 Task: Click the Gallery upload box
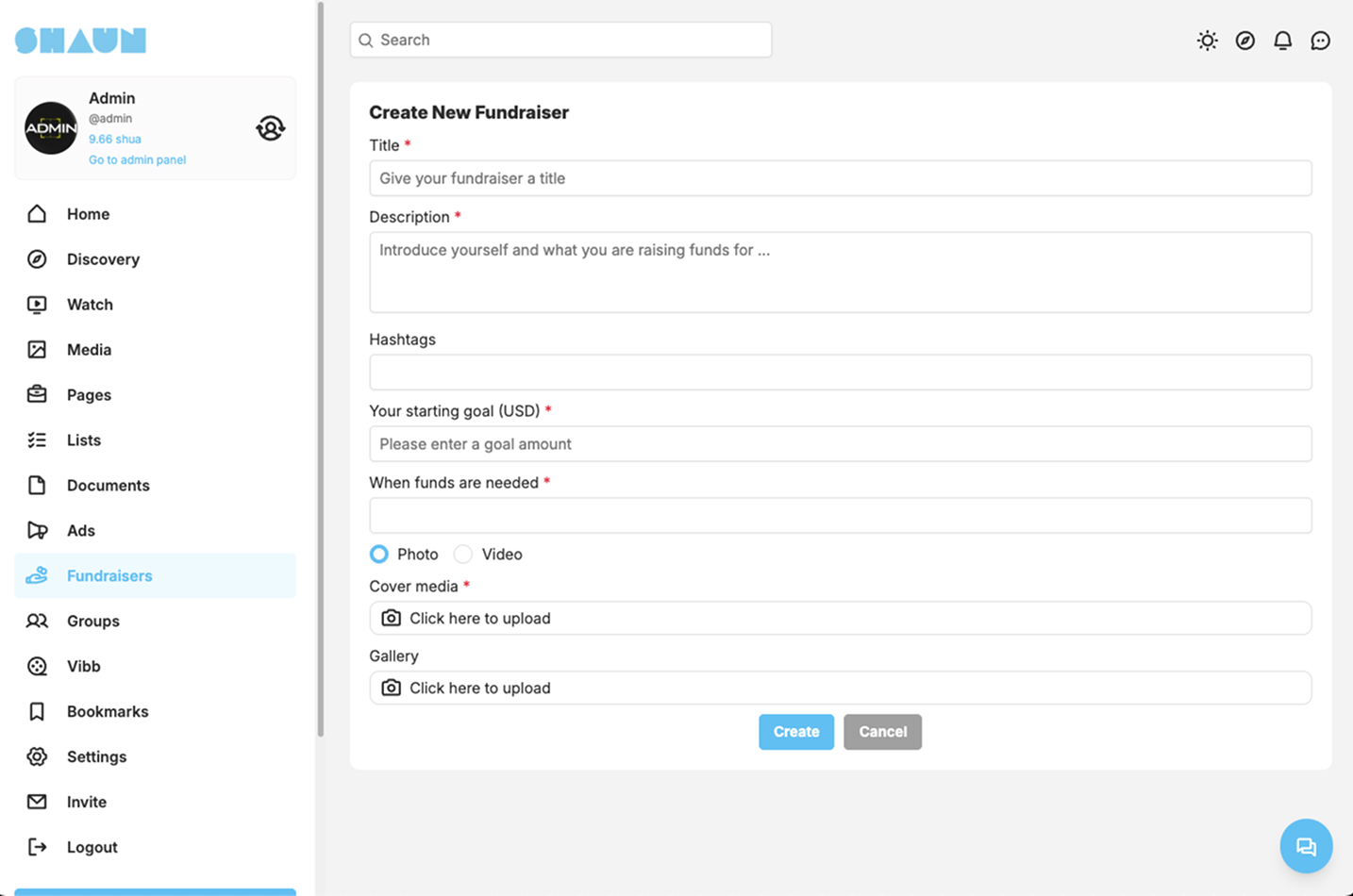coord(840,689)
